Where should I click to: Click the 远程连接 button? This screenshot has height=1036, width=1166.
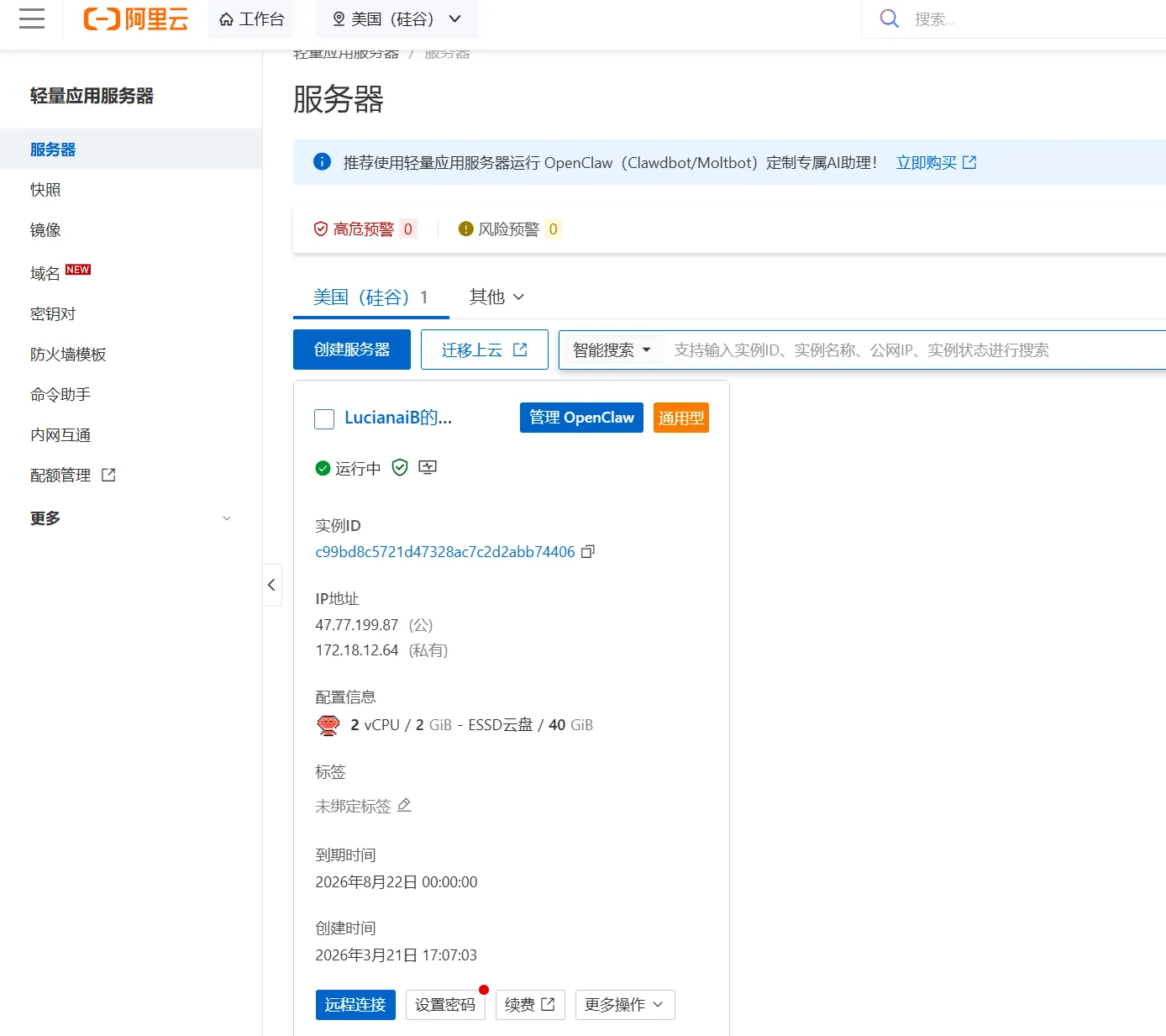tap(355, 1005)
